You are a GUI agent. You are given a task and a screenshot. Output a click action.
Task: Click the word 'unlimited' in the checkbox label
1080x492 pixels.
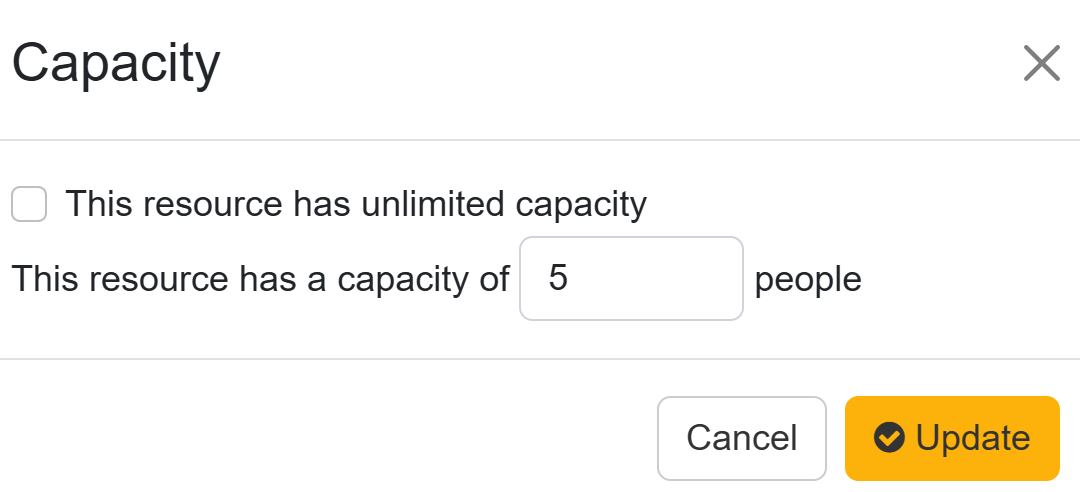point(432,205)
